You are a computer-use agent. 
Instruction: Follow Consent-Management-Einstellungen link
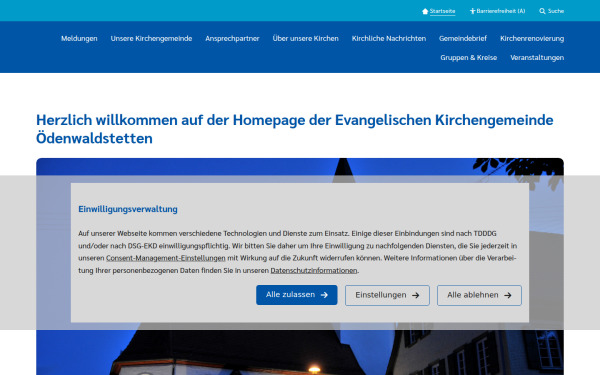(x=166, y=258)
